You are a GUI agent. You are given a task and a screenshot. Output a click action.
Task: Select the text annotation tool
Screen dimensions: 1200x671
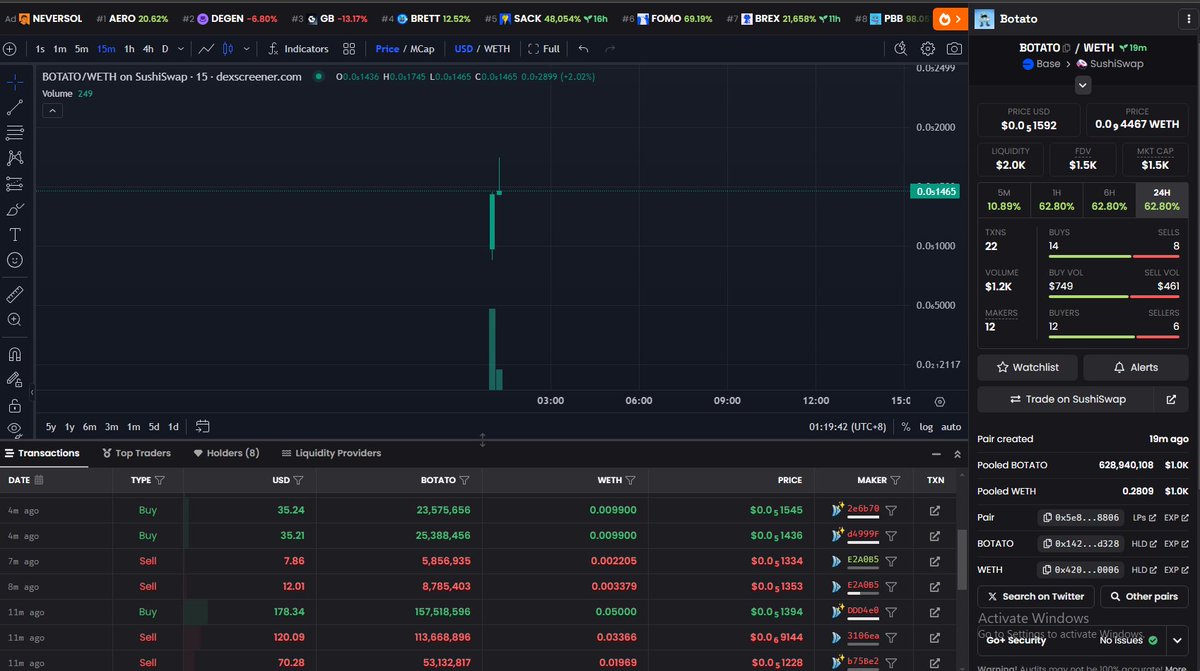(15, 235)
